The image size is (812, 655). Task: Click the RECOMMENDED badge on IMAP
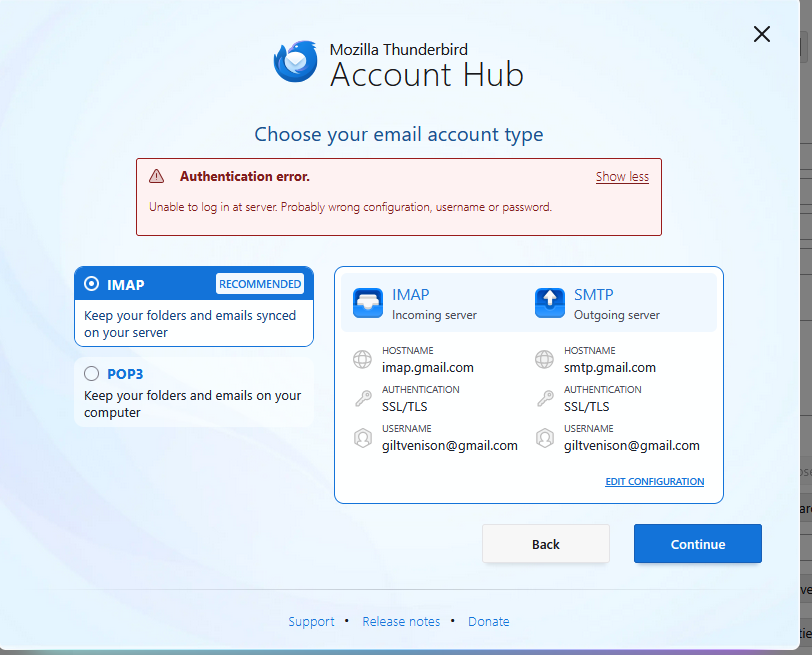pos(260,284)
